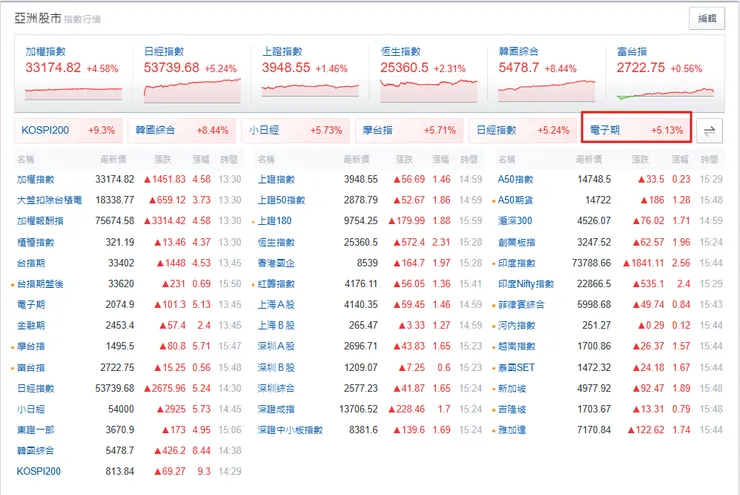740x495 pixels.
Task: Open 金融期 link
Action: click(x=31, y=326)
